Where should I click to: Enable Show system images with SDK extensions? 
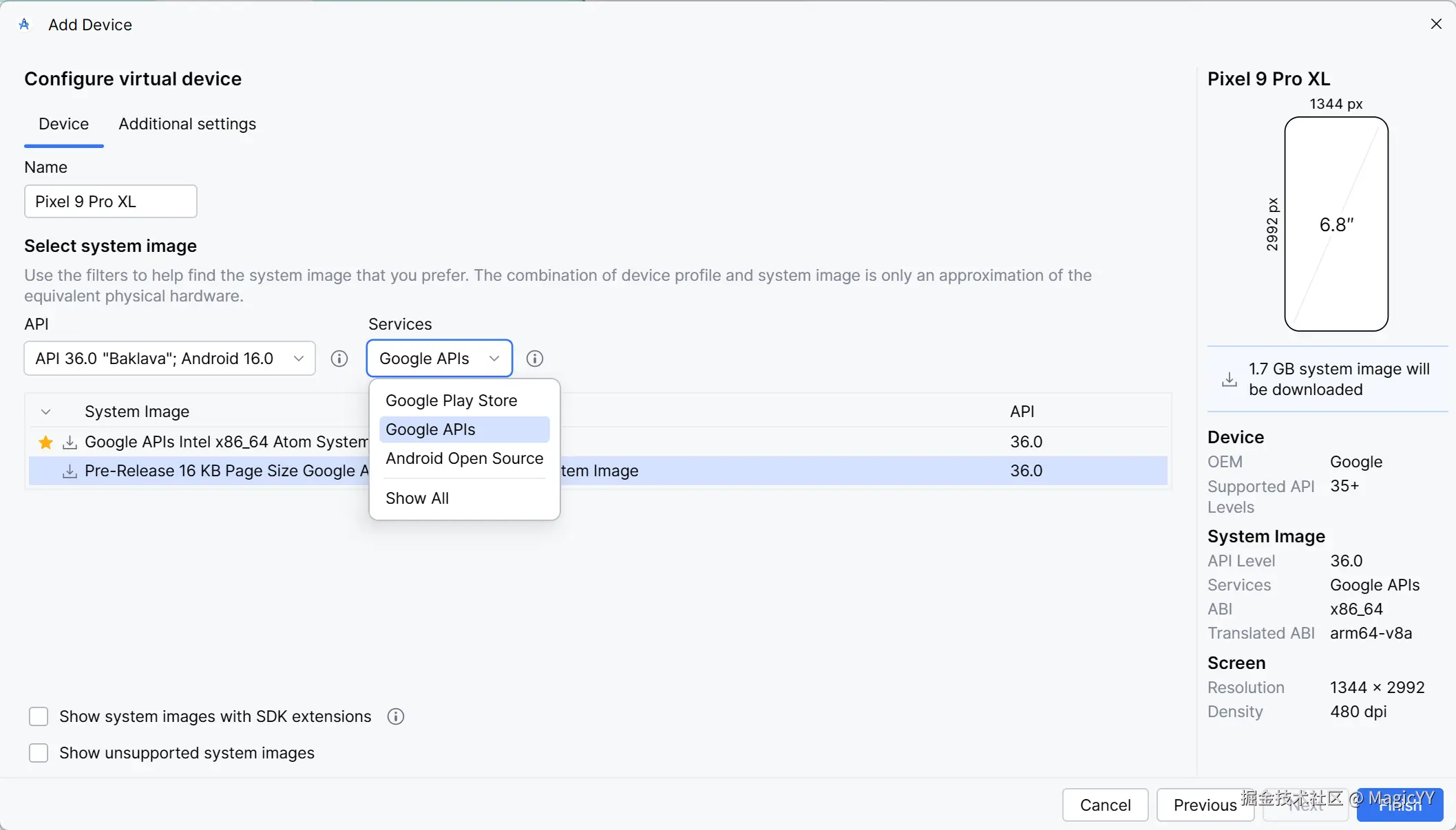pyautogui.click(x=39, y=716)
